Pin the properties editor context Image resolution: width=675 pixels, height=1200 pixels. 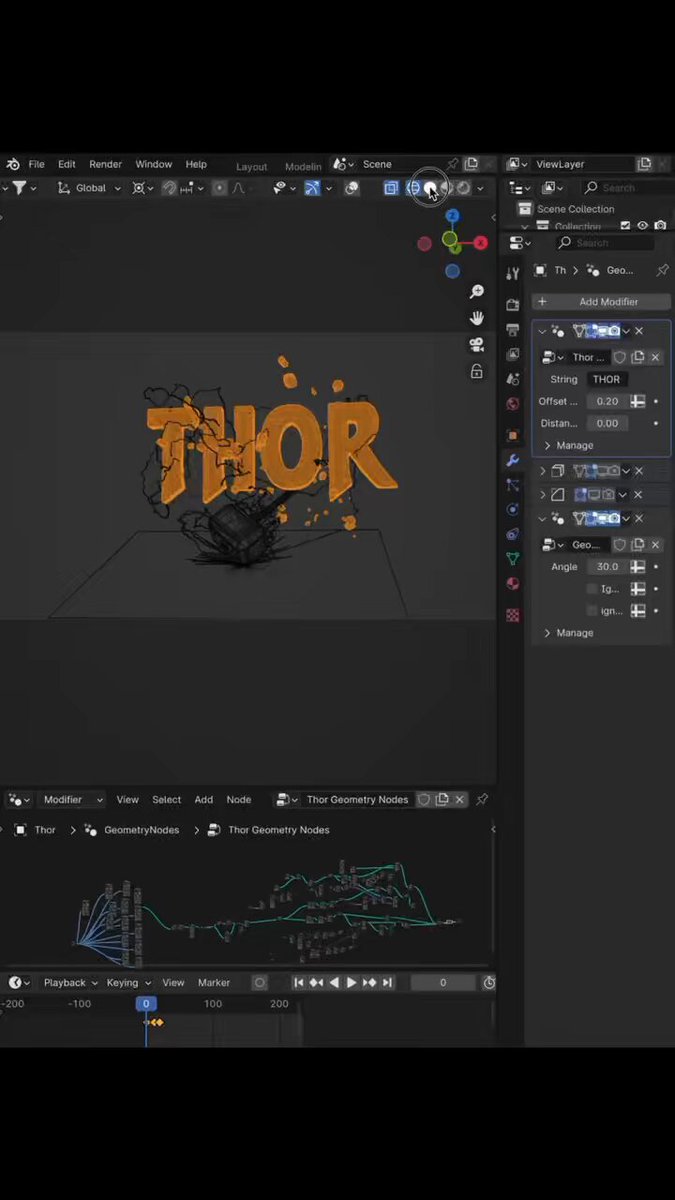[662, 270]
